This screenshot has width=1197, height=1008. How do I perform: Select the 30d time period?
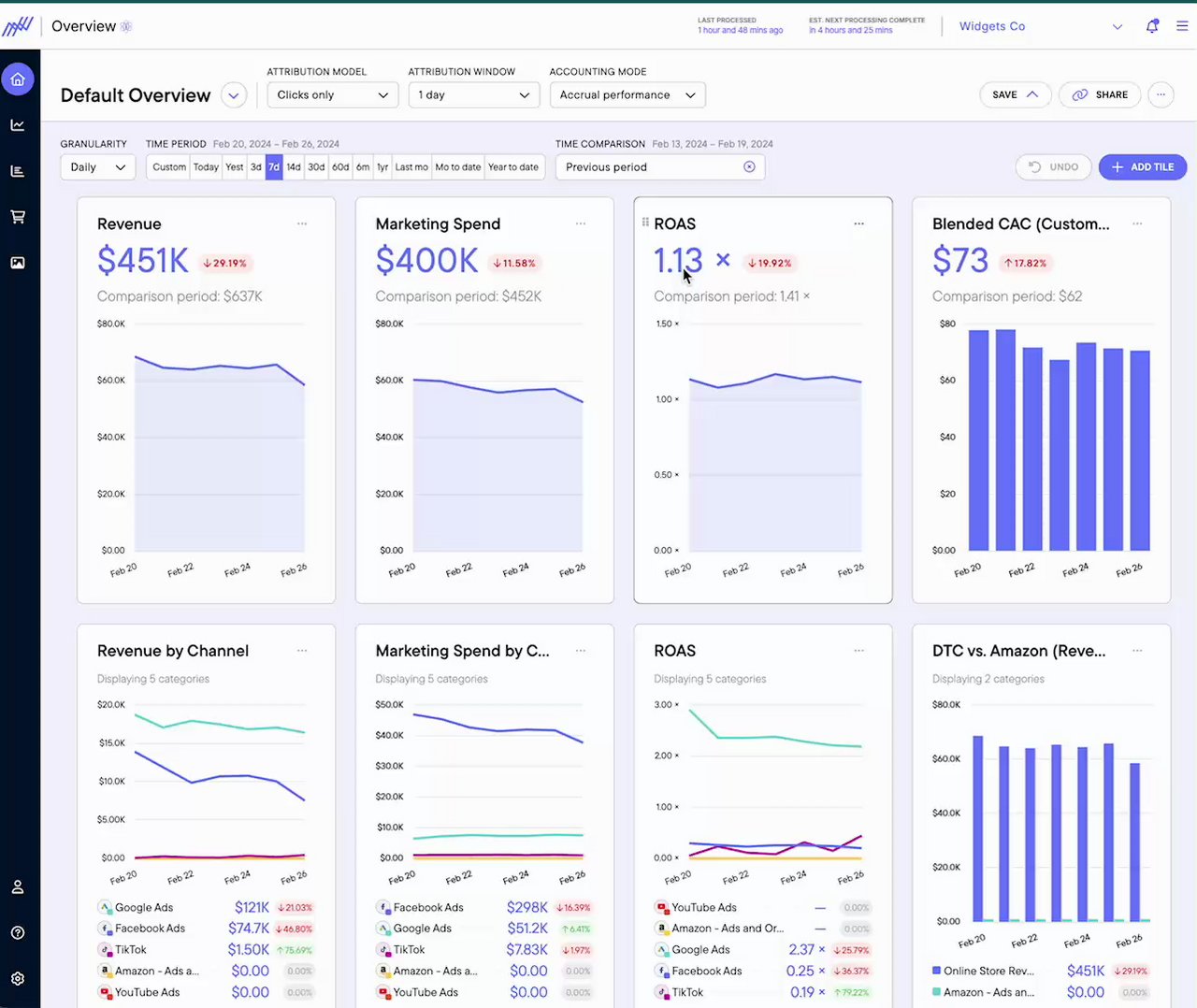click(316, 167)
